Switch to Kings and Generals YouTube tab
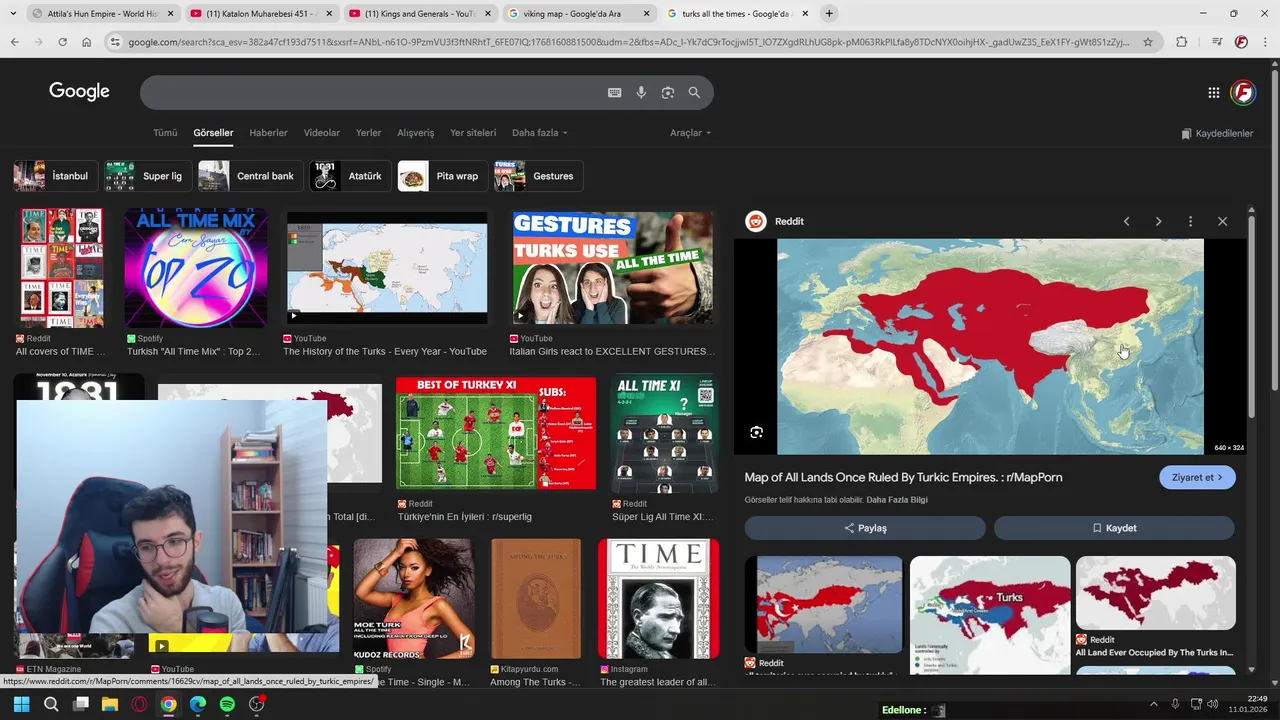Screen dimensions: 1280x720 [x=420, y=14]
